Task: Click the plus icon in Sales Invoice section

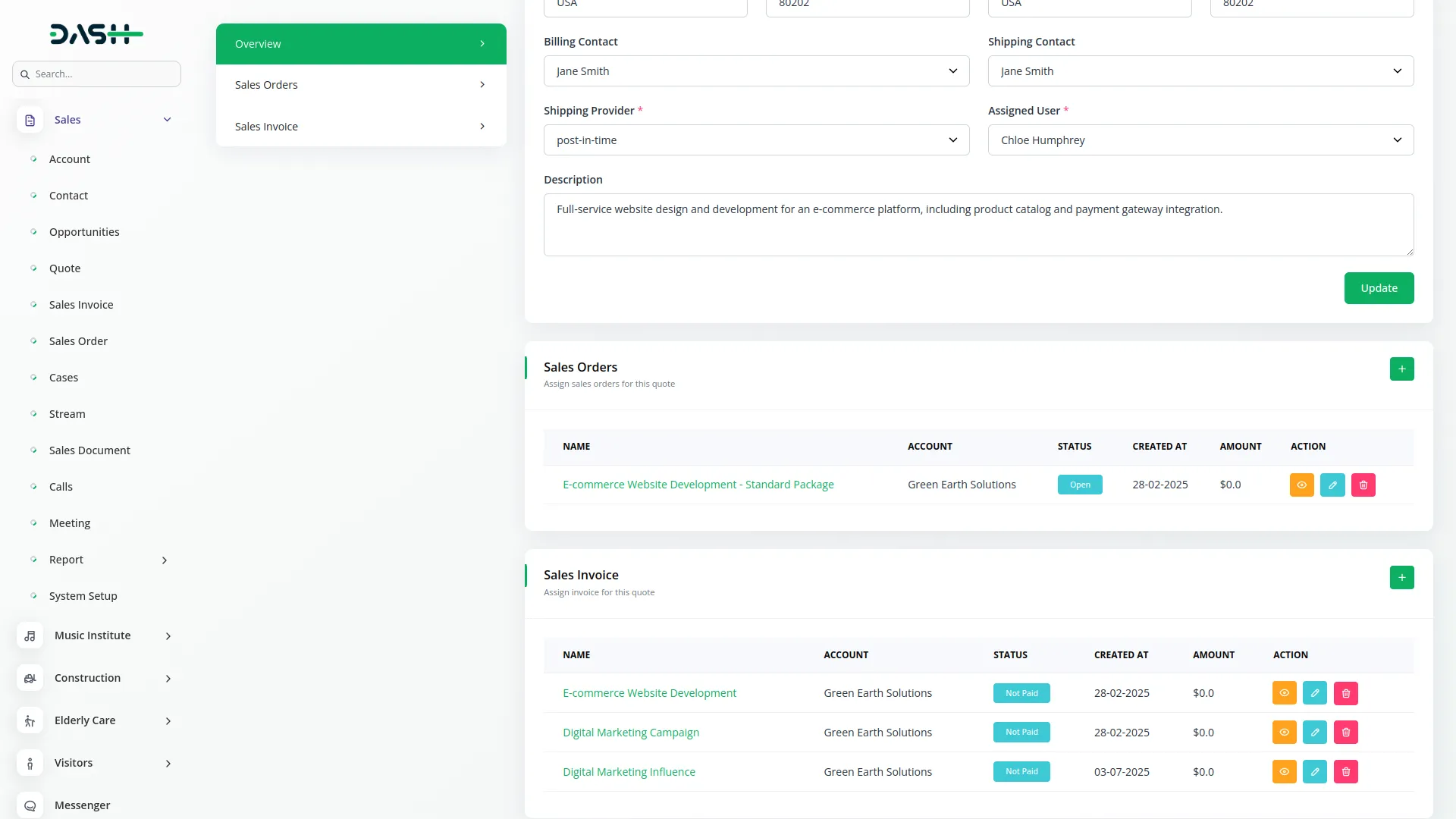Action: (1401, 578)
